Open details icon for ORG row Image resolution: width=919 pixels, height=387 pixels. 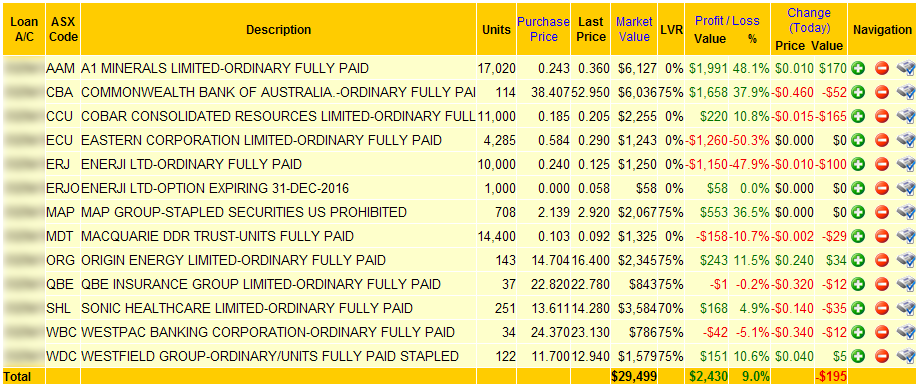(x=906, y=260)
